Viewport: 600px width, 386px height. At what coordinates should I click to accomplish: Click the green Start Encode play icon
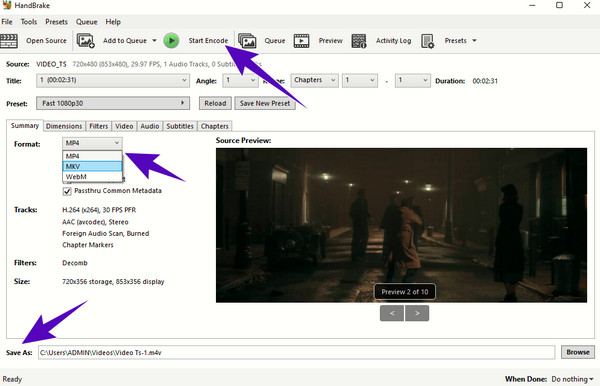(171, 41)
